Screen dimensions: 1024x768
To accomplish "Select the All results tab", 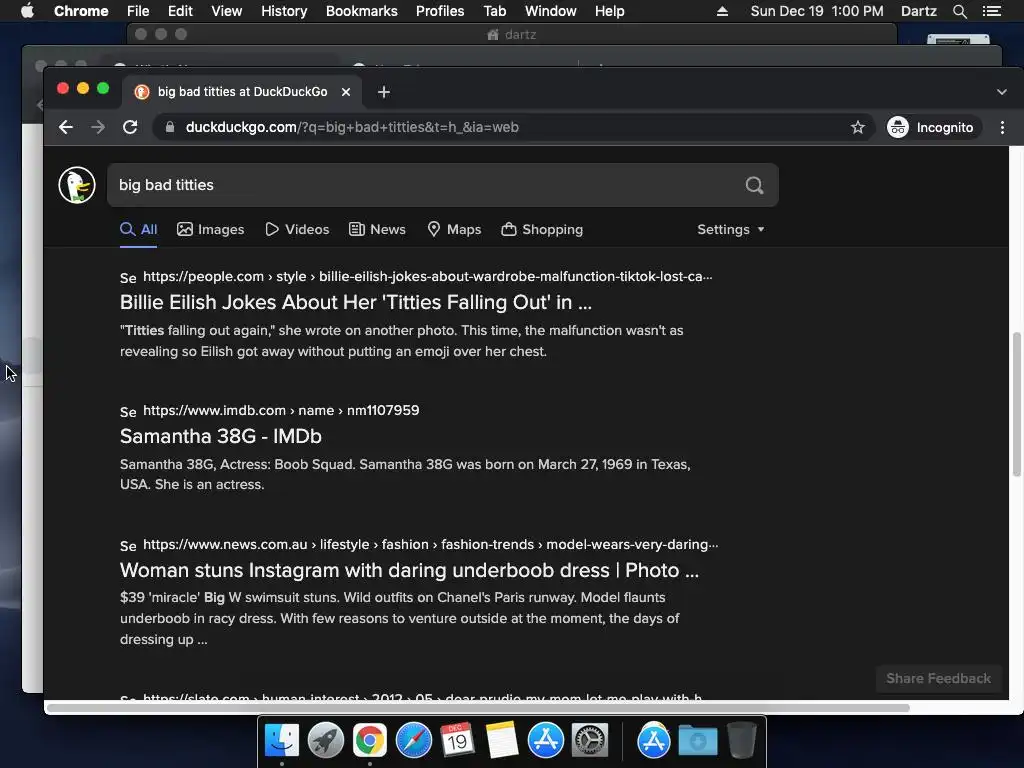I will (138, 229).
